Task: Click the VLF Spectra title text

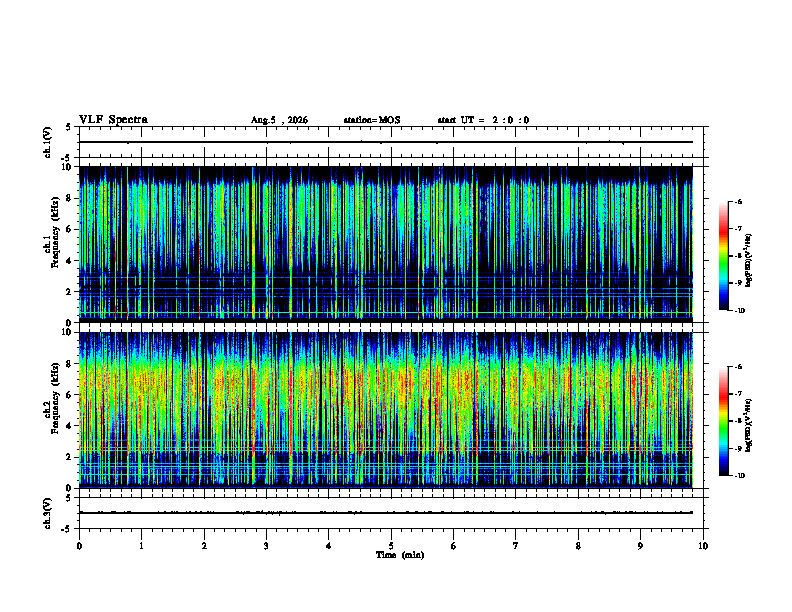Action: click(x=113, y=120)
